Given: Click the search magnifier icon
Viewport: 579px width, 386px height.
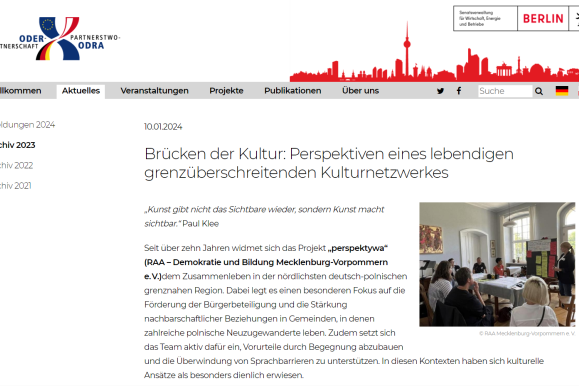Looking at the screenshot, I should coord(539,91).
